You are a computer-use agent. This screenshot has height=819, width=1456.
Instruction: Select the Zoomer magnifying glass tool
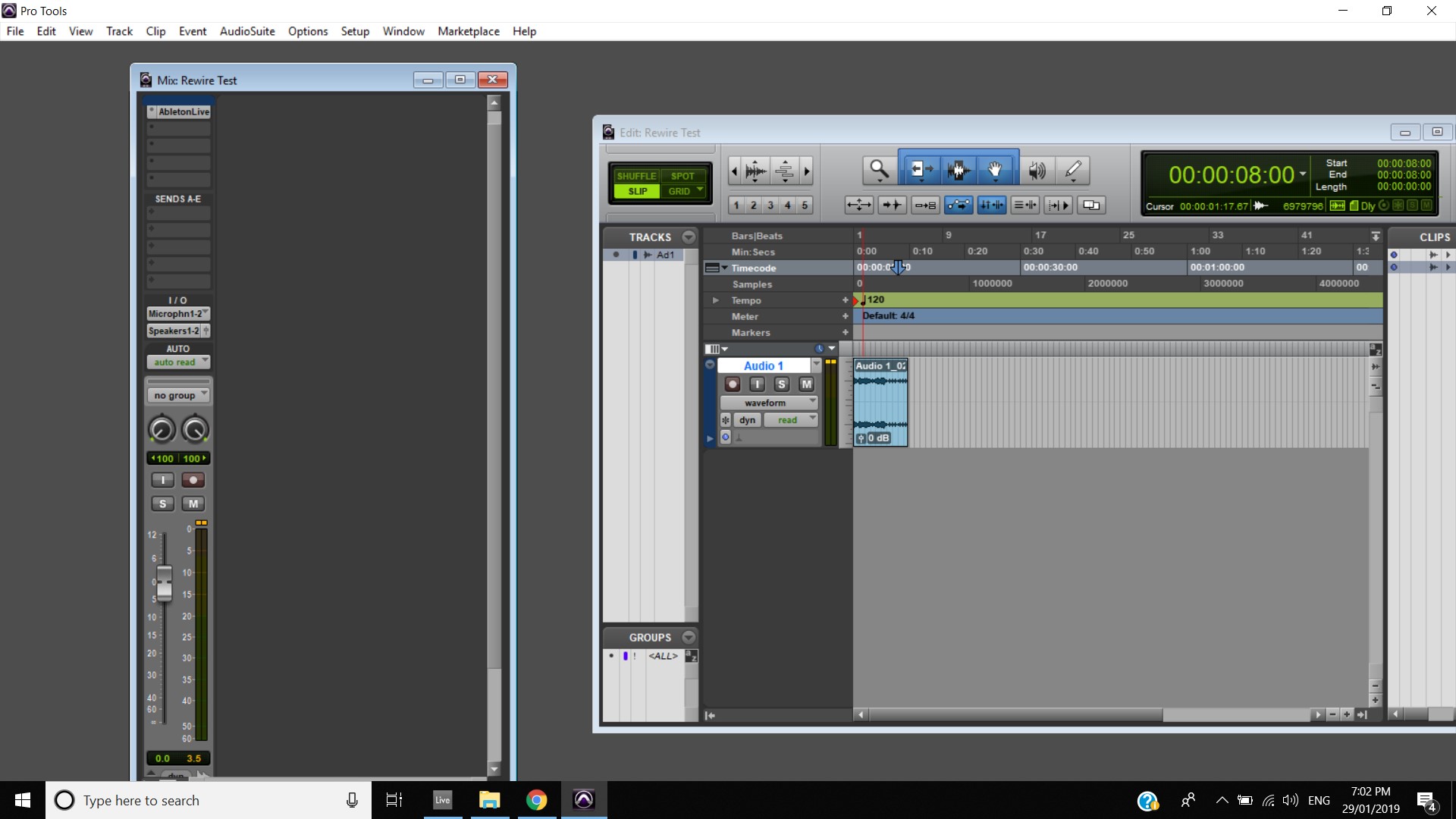tap(878, 169)
